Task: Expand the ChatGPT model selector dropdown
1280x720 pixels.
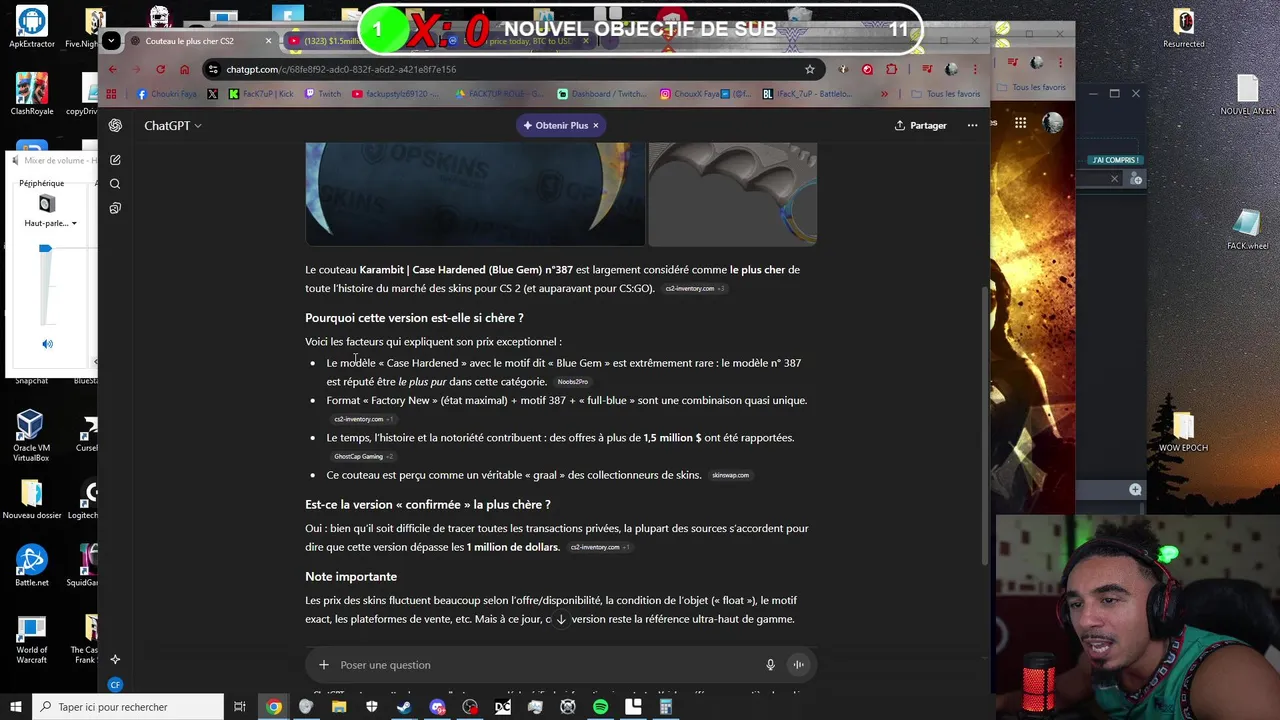Action: pos(173,125)
